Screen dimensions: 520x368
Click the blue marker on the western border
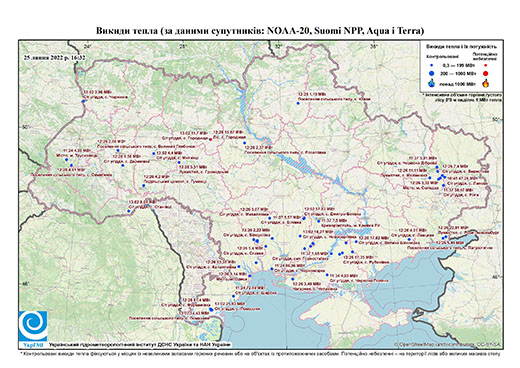pos(83,101)
